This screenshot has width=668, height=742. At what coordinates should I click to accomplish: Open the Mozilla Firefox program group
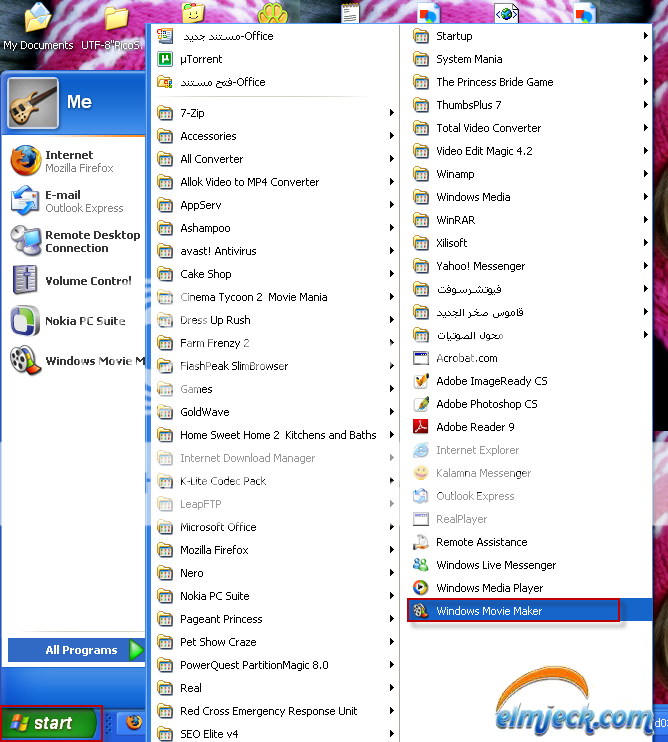[276, 550]
